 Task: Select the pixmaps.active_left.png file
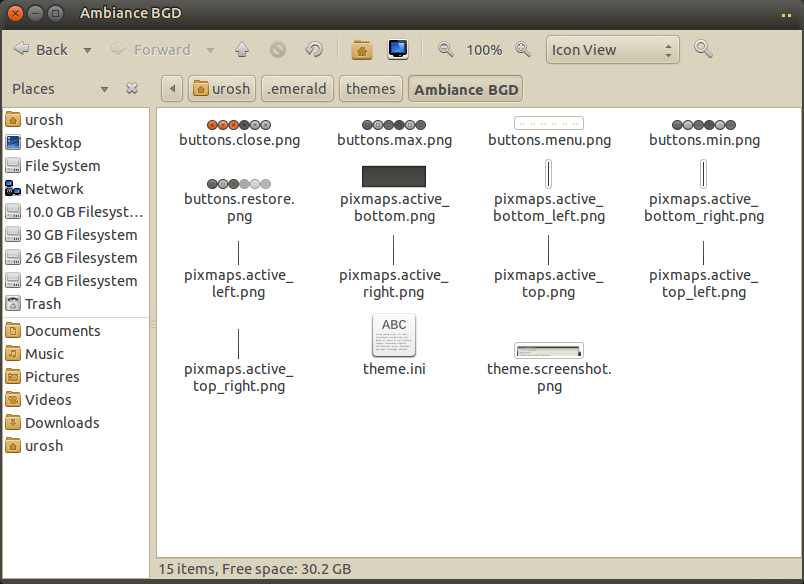239,271
